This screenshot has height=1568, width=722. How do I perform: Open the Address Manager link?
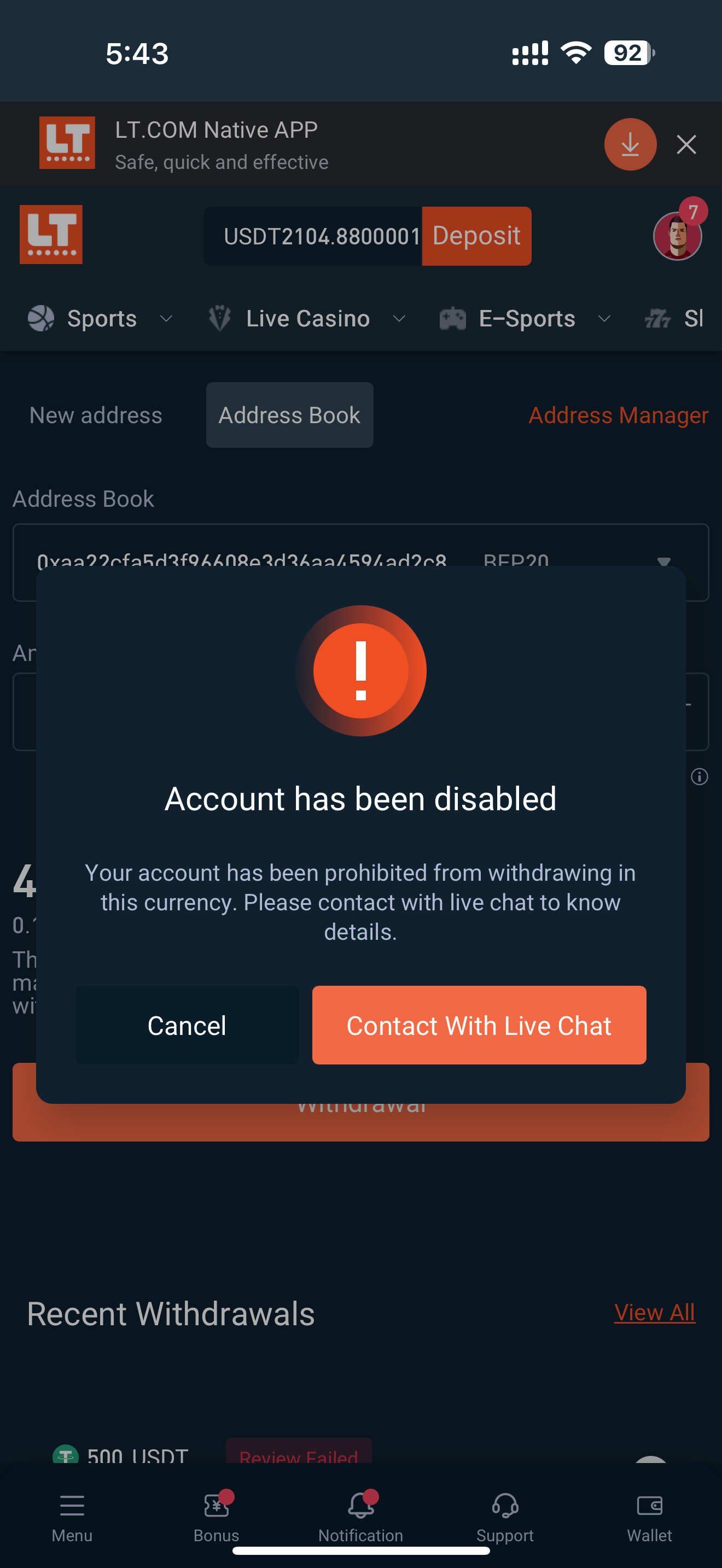click(619, 415)
